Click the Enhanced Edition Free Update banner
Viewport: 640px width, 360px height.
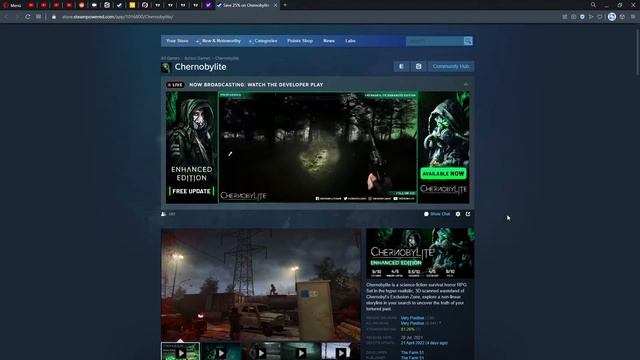(x=191, y=147)
